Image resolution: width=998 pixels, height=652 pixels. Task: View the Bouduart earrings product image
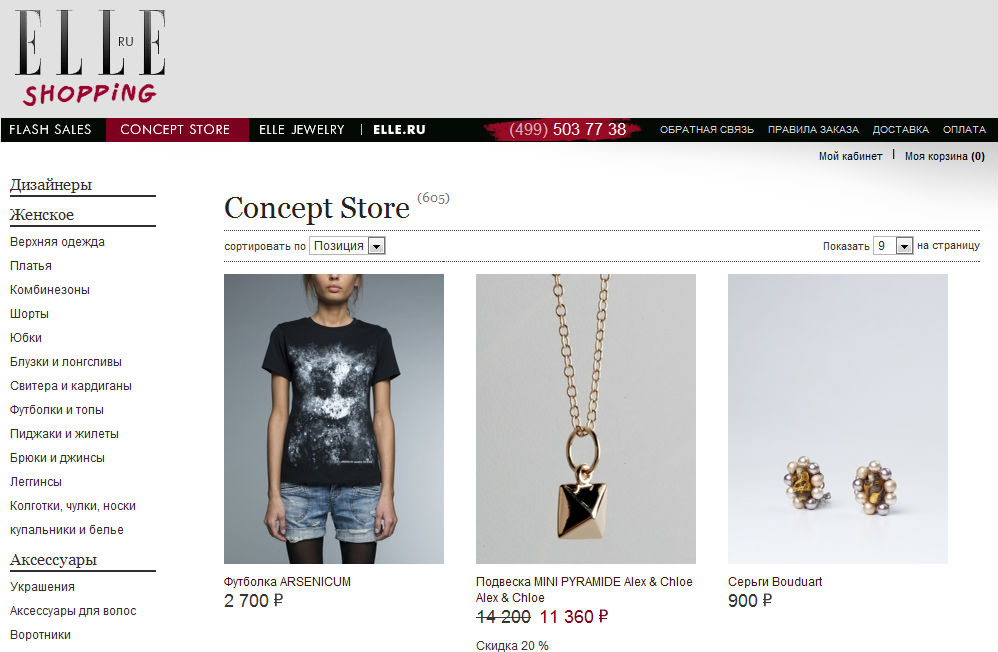pyautogui.click(x=838, y=418)
